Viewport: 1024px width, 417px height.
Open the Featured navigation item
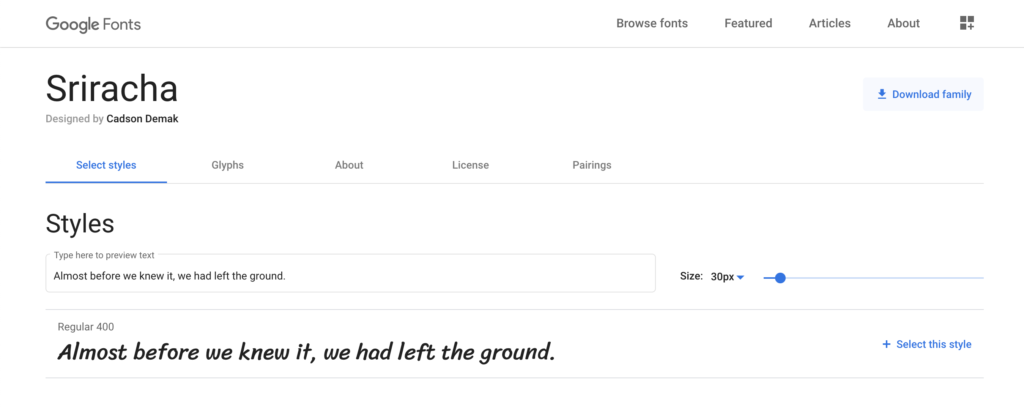[x=748, y=23]
